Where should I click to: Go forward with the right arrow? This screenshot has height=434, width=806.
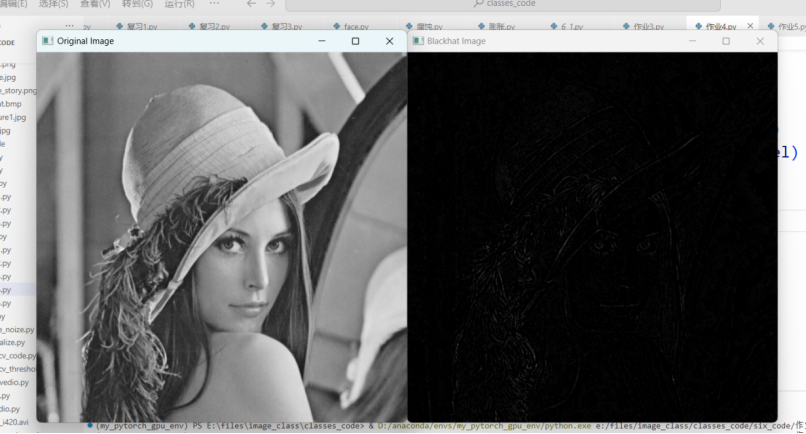(270, 4)
